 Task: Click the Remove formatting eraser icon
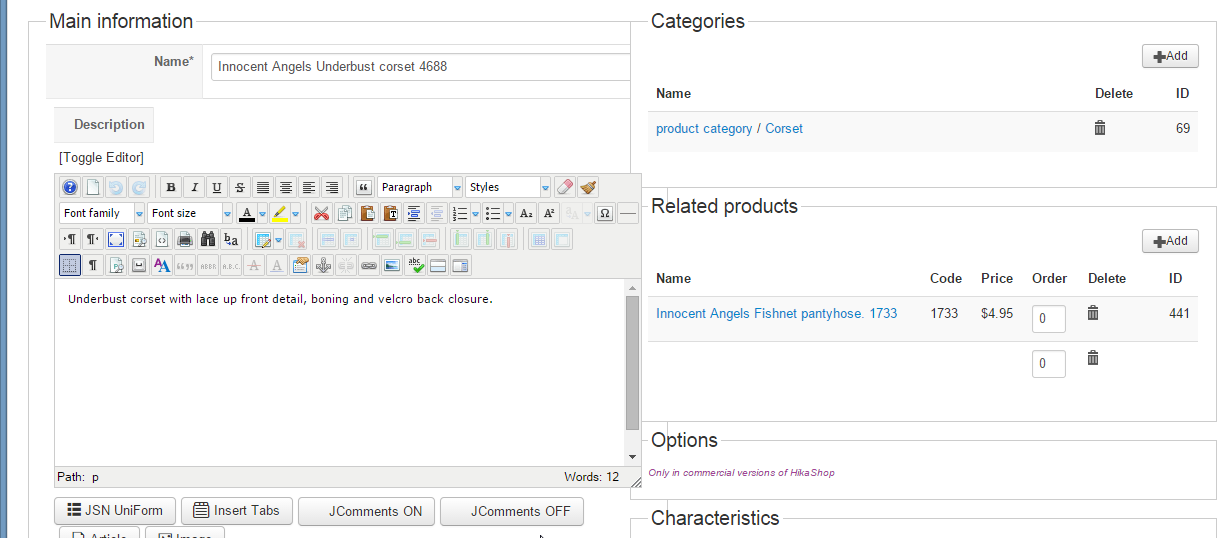(565, 187)
